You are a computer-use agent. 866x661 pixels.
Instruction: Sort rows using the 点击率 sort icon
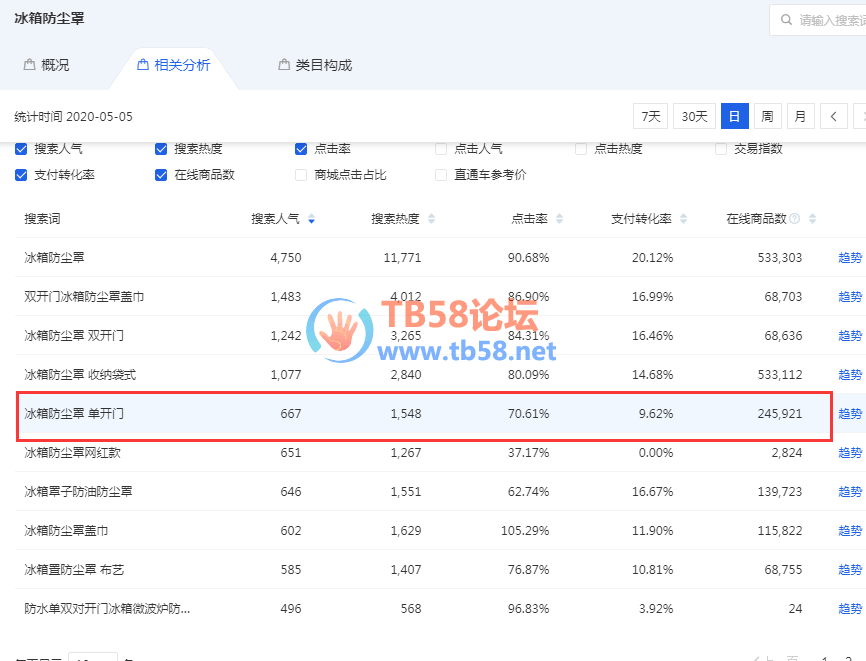coord(559,219)
